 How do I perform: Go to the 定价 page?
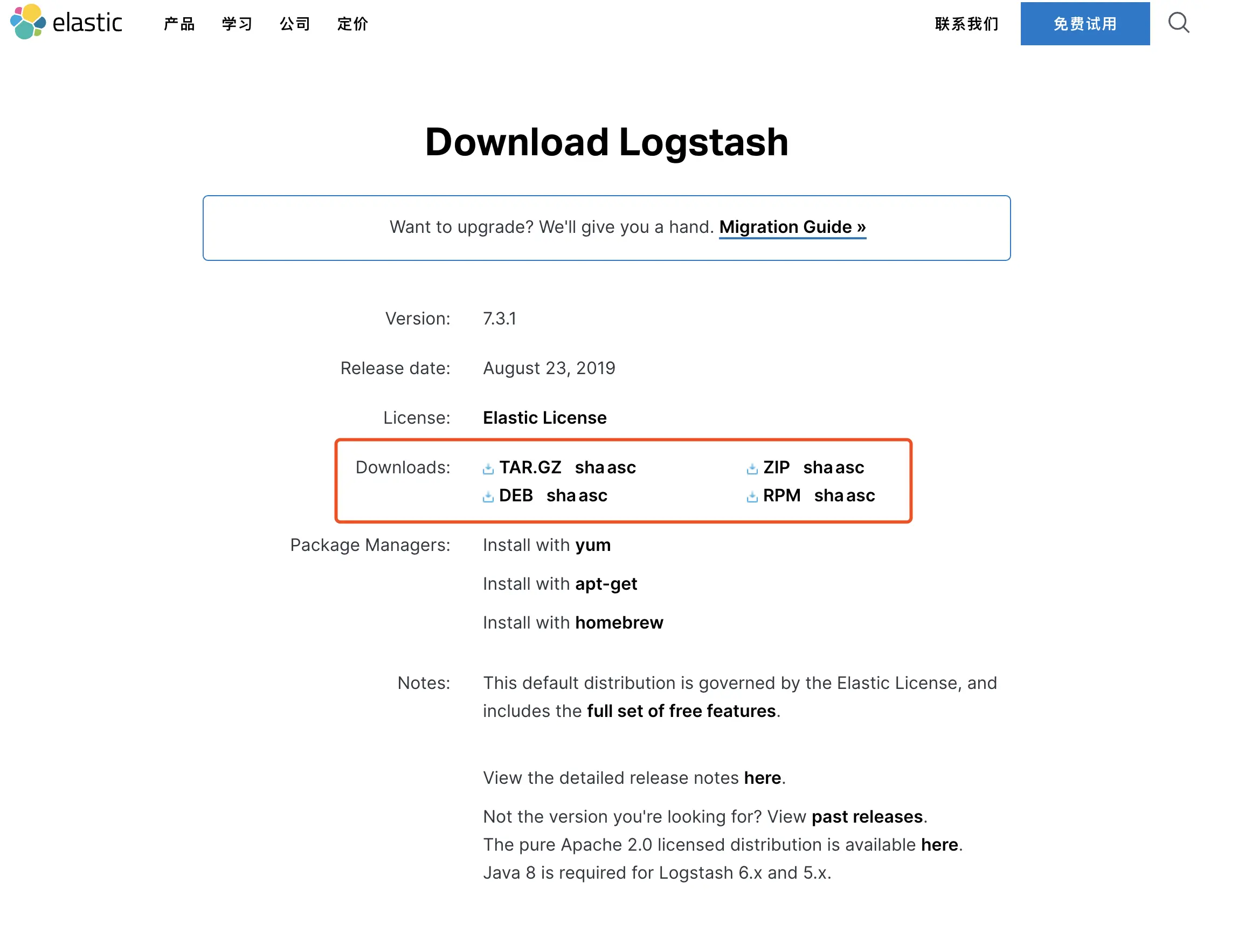(352, 24)
